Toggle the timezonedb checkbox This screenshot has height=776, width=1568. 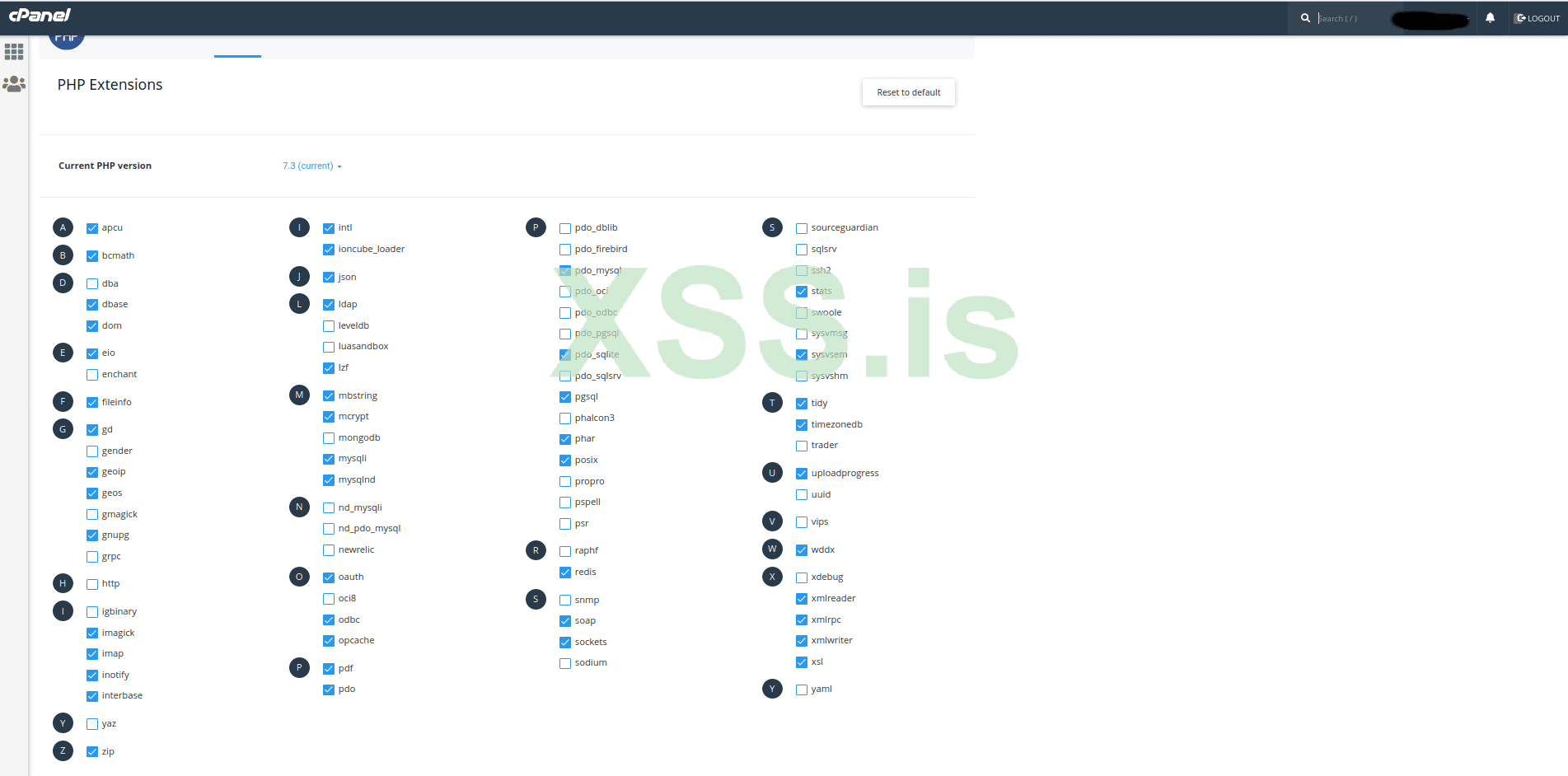click(802, 425)
